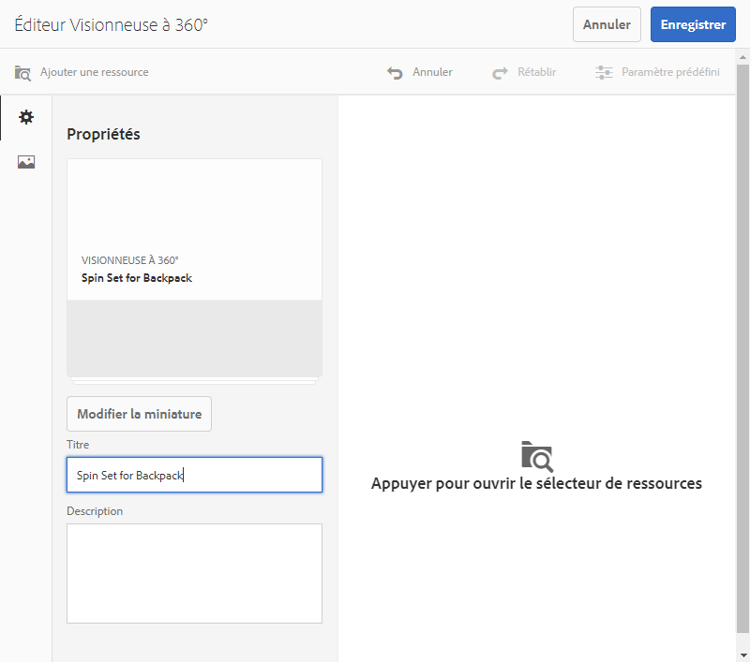
Task: Open Paramètre prédéfini preset label
Action: pos(671,72)
